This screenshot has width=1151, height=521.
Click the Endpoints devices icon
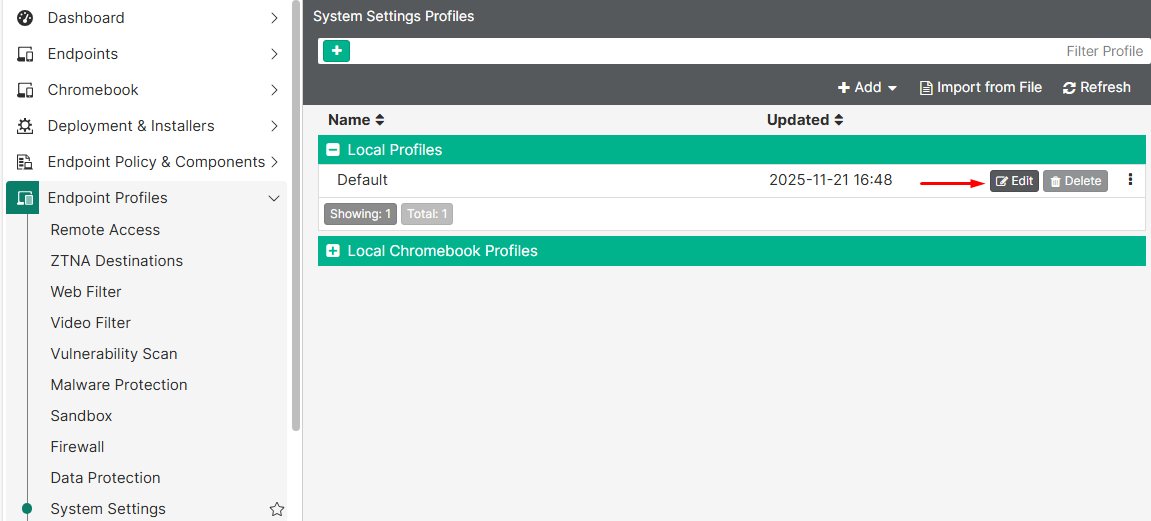click(25, 54)
